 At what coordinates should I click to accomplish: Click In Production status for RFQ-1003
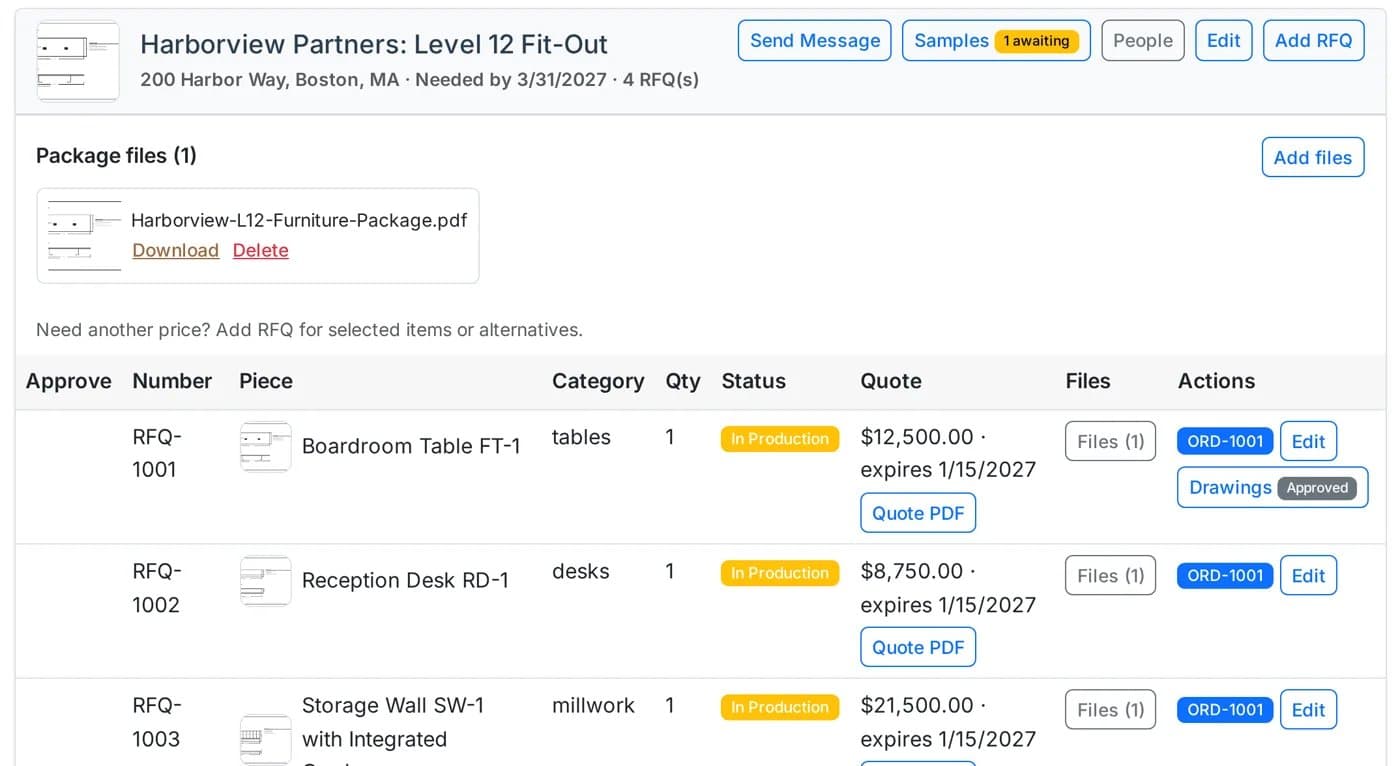pos(780,707)
